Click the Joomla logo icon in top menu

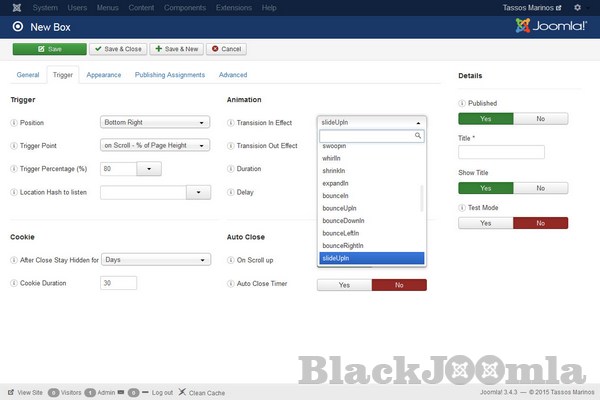[9, 8]
